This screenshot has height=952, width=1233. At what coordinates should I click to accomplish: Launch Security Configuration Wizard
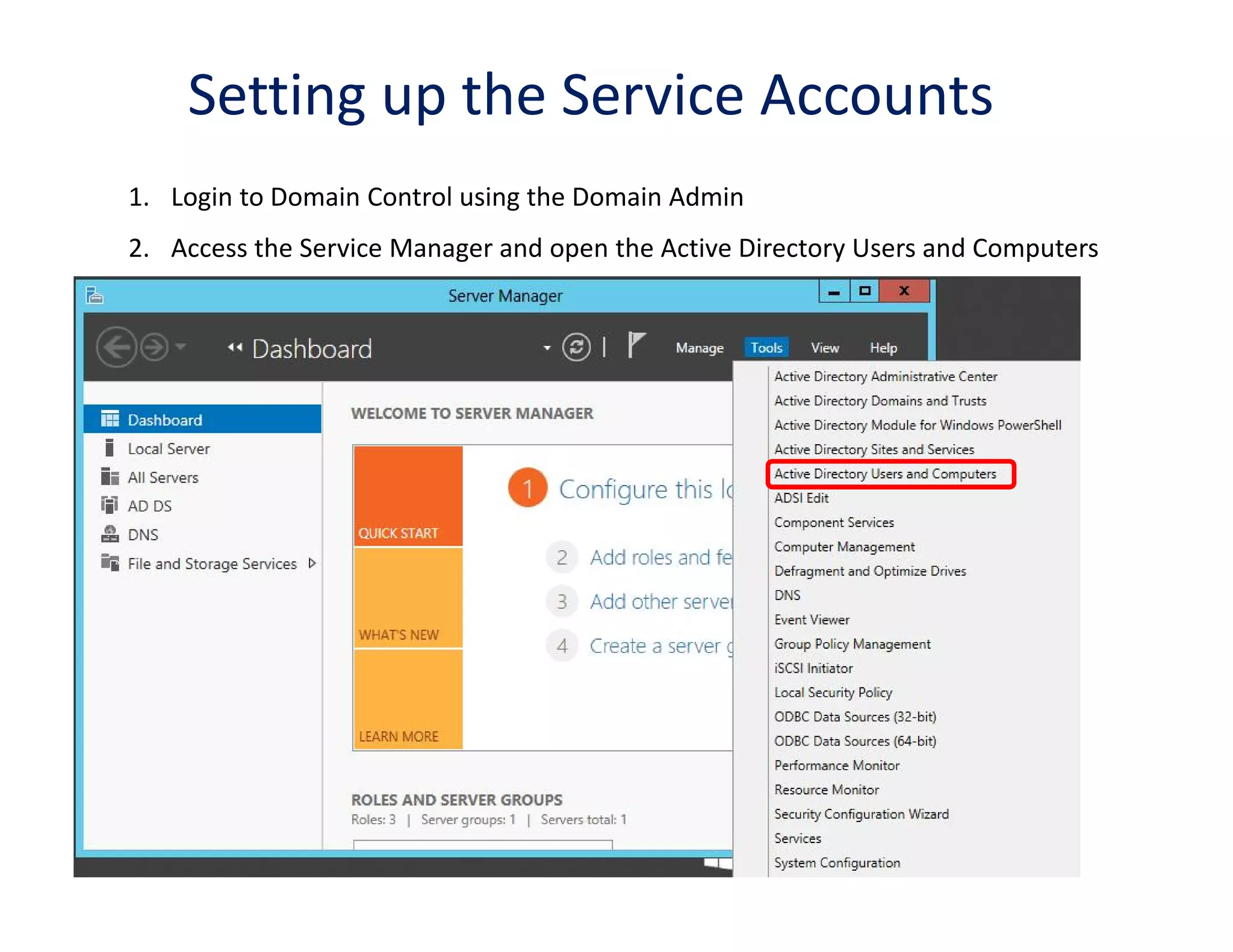click(862, 814)
